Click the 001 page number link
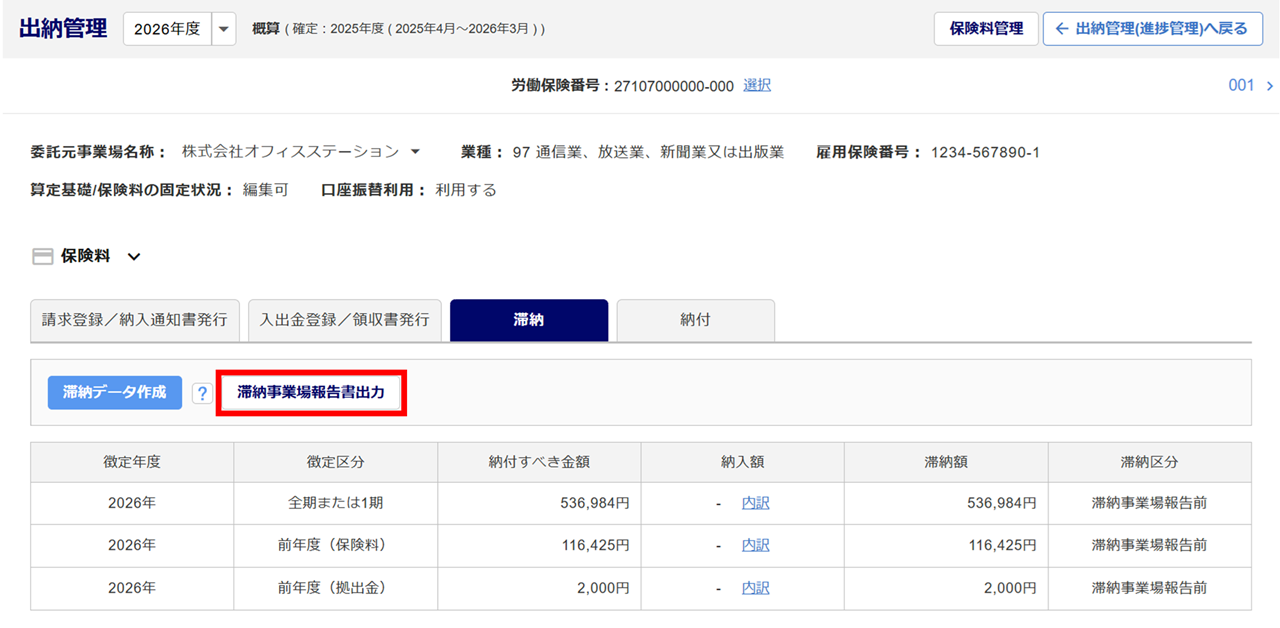The height and width of the screenshot is (628, 1280). [1240, 86]
